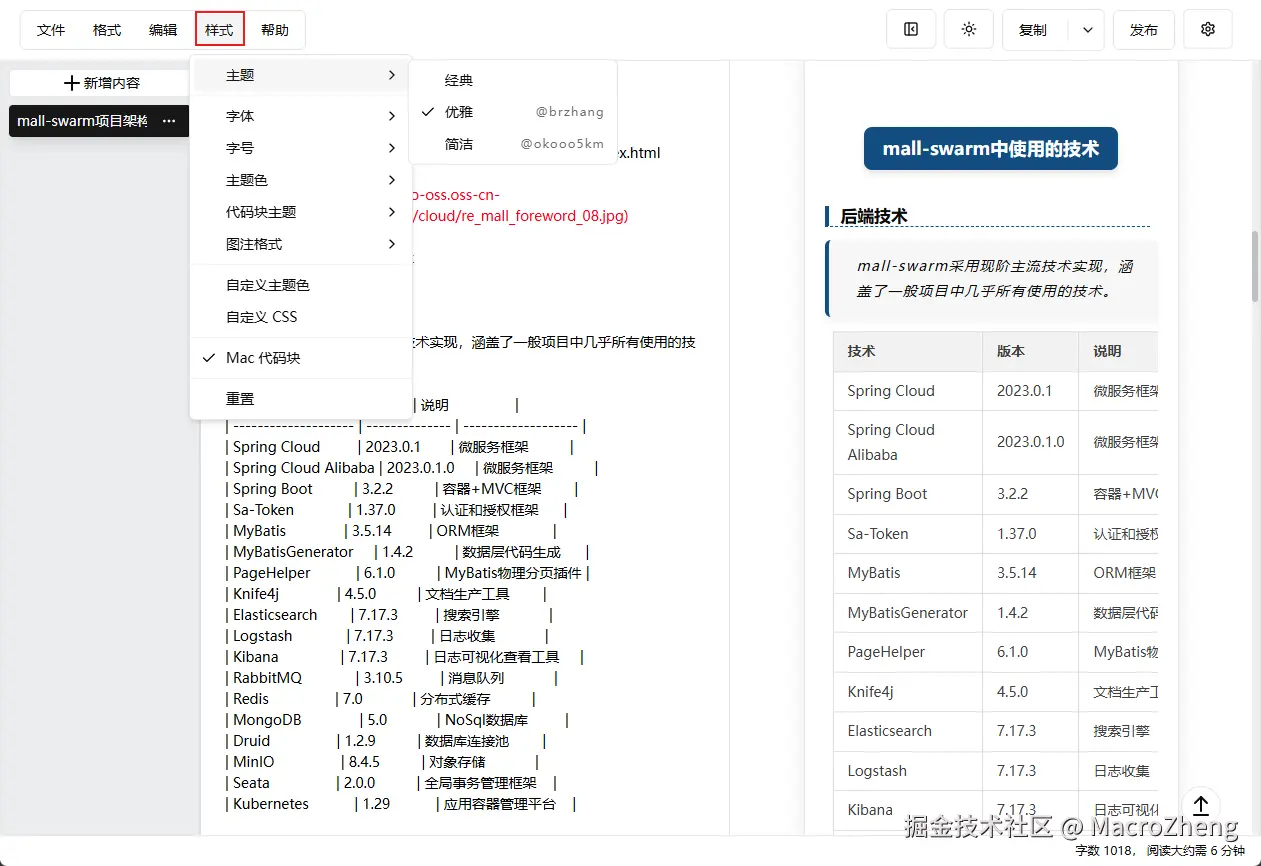Viewport: 1261px width, 866px height.
Task: Click the mall-swarm中使用的技术 preview heading
Action: (990, 149)
